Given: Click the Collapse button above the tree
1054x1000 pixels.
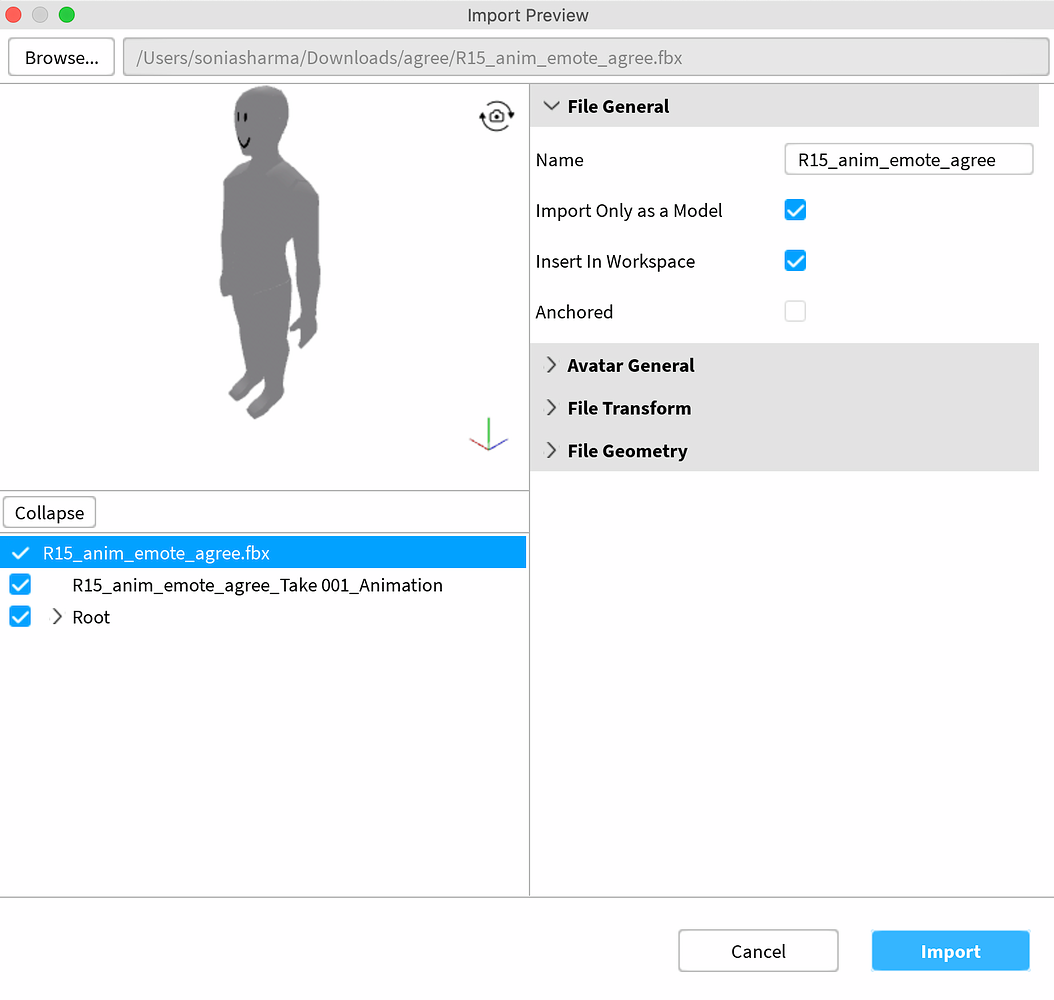Looking at the screenshot, I should point(49,512).
